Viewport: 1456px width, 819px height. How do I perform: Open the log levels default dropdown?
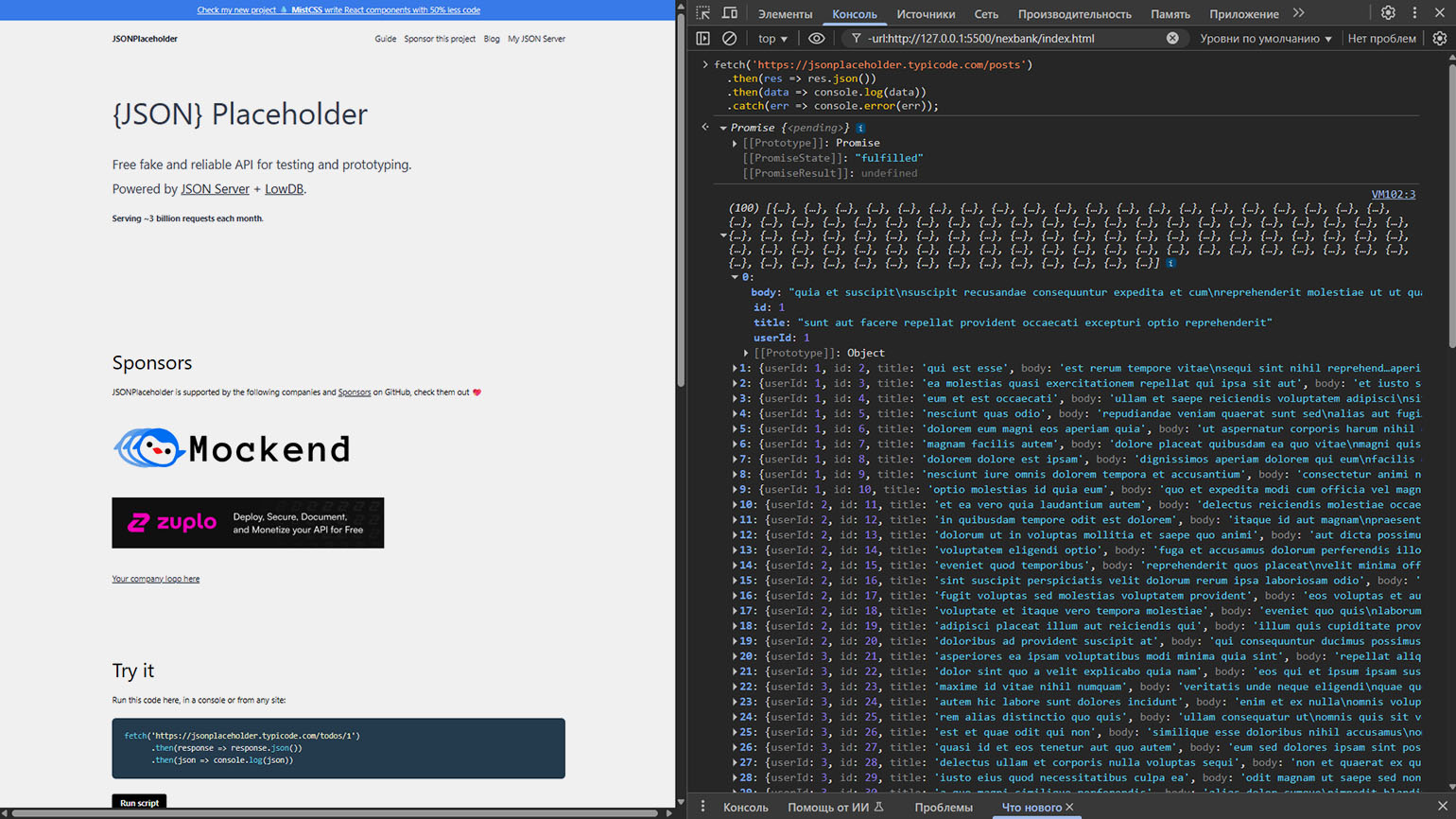[x=1265, y=39]
